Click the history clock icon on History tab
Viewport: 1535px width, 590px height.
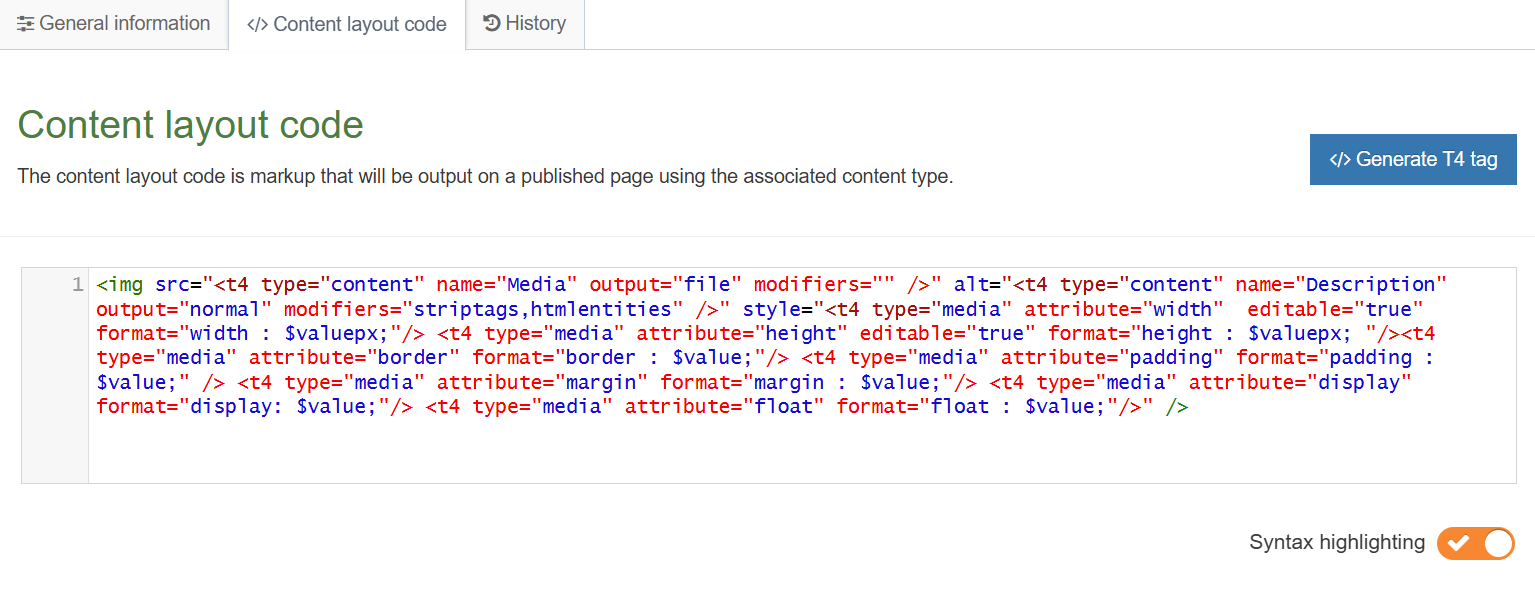(490, 23)
